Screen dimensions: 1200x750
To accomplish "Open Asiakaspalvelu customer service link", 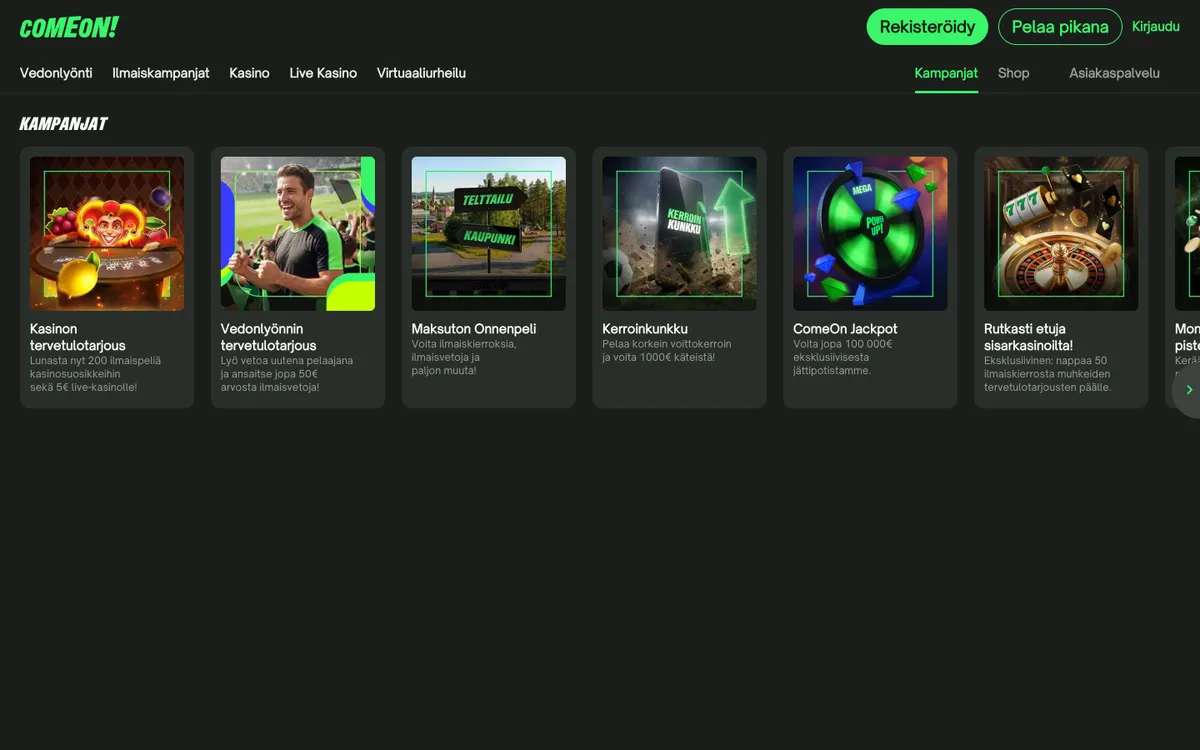I will (x=1114, y=73).
